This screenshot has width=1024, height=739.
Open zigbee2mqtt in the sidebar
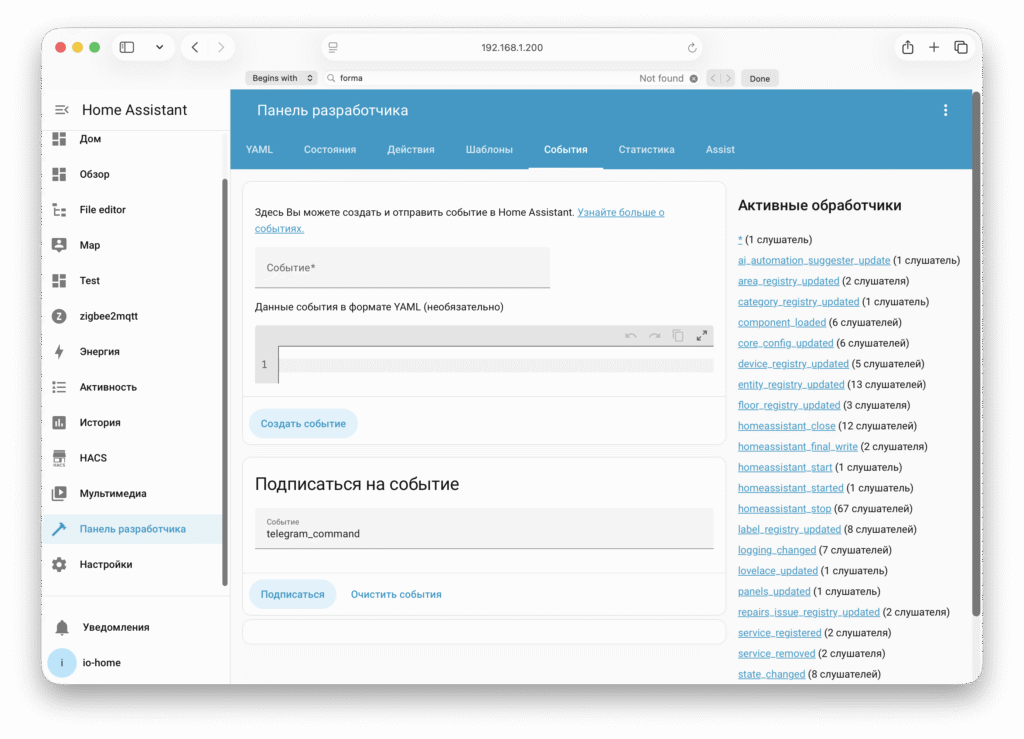(x=108, y=316)
